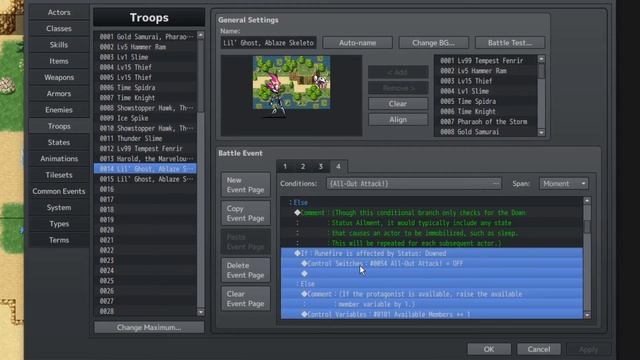Select the Weapons tab
Screen dimensions: 640x360
click(59, 77)
